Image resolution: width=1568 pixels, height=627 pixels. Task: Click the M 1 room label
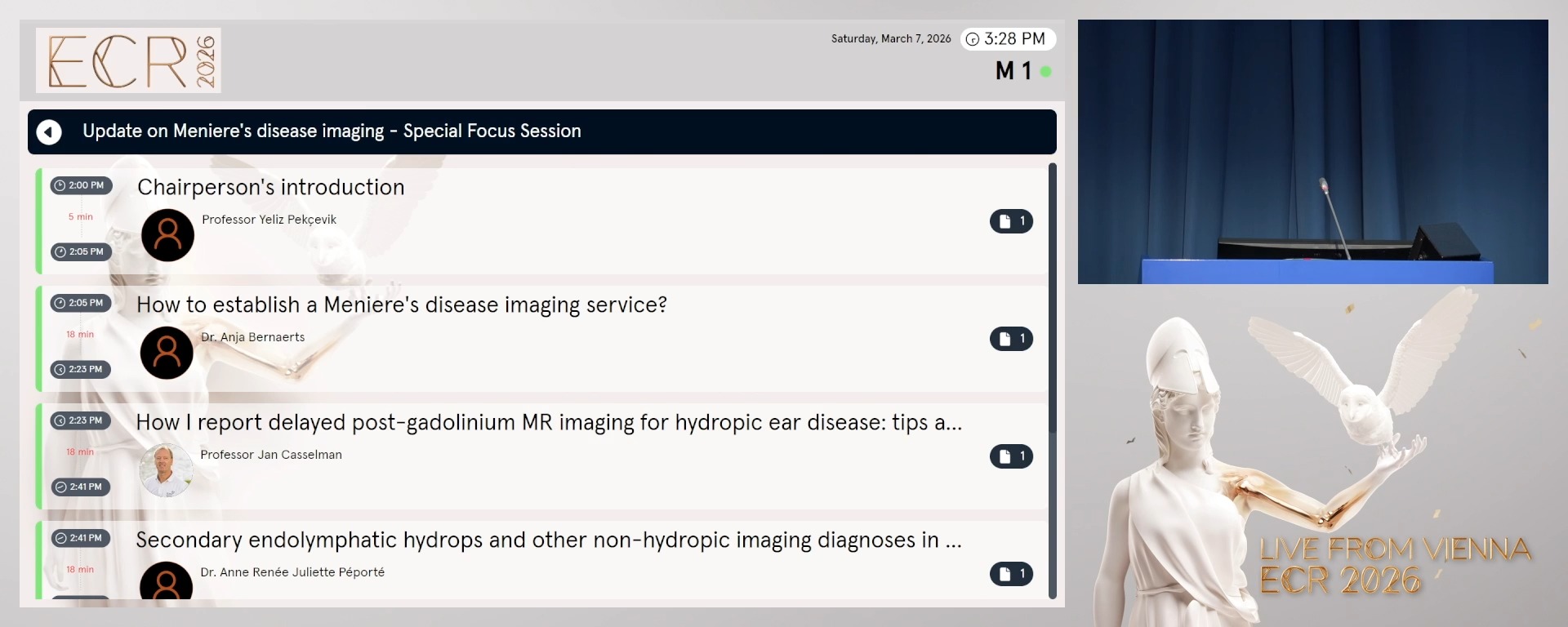click(1013, 72)
